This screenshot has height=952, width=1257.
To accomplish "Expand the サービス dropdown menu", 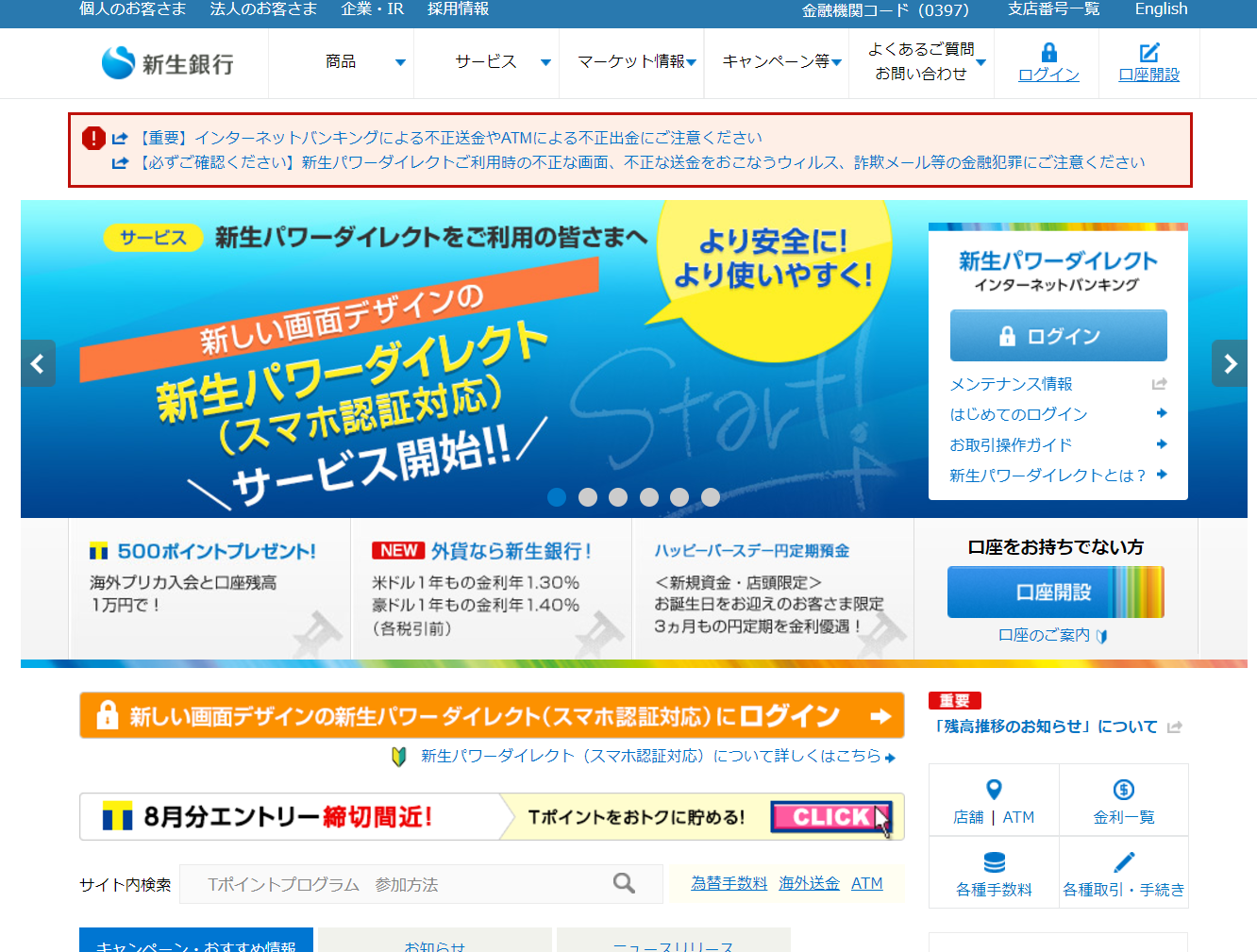I will click(x=487, y=62).
